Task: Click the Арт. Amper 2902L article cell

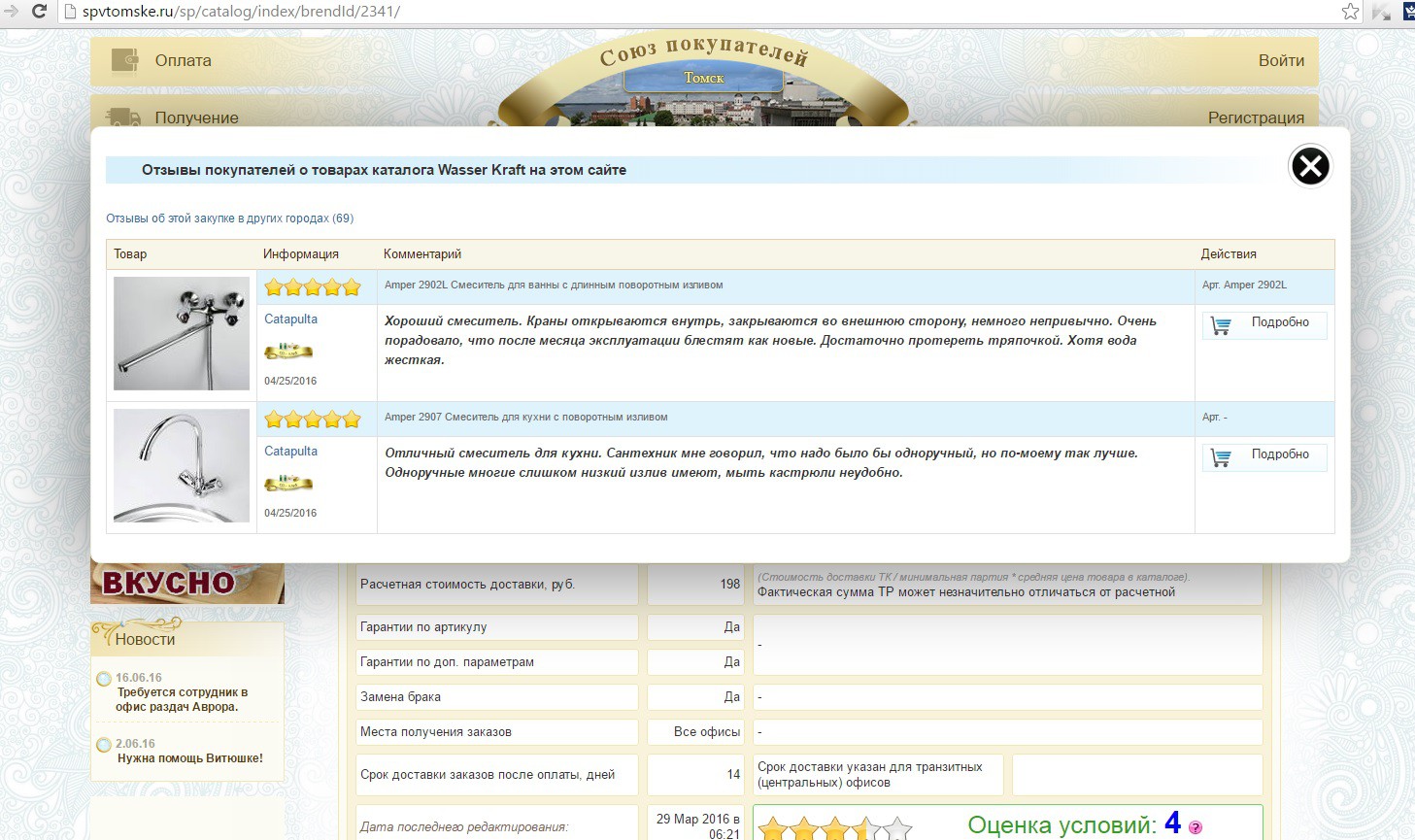Action: (1264, 287)
